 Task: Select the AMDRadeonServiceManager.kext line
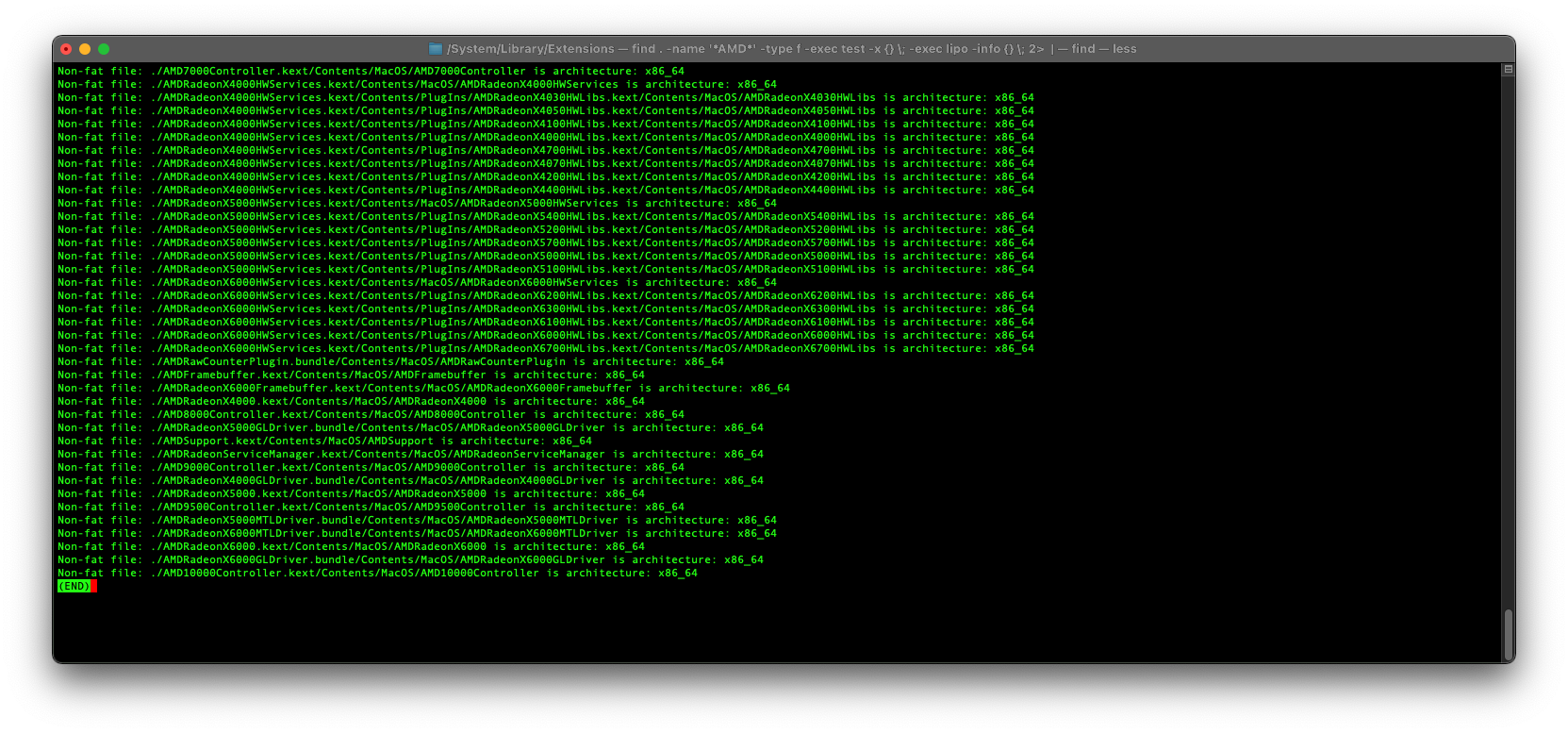[x=410, y=454]
